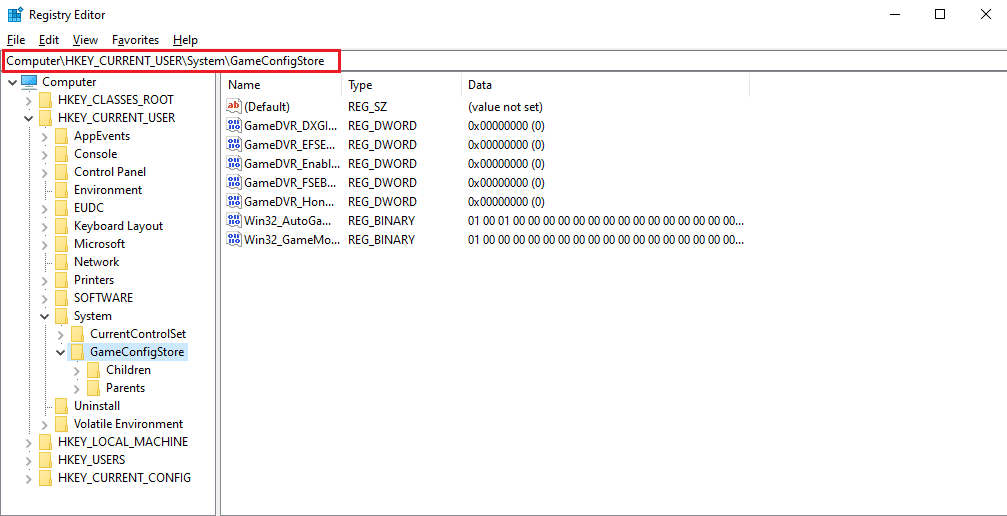Click the SOFTWARE folder icon
1007x516 pixels.
[x=61, y=298]
